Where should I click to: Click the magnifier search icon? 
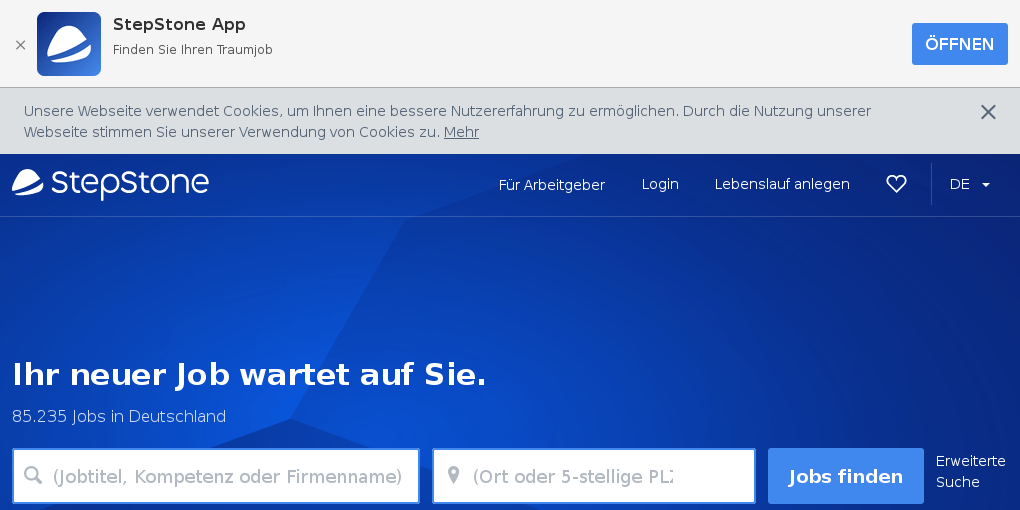(x=33, y=475)
